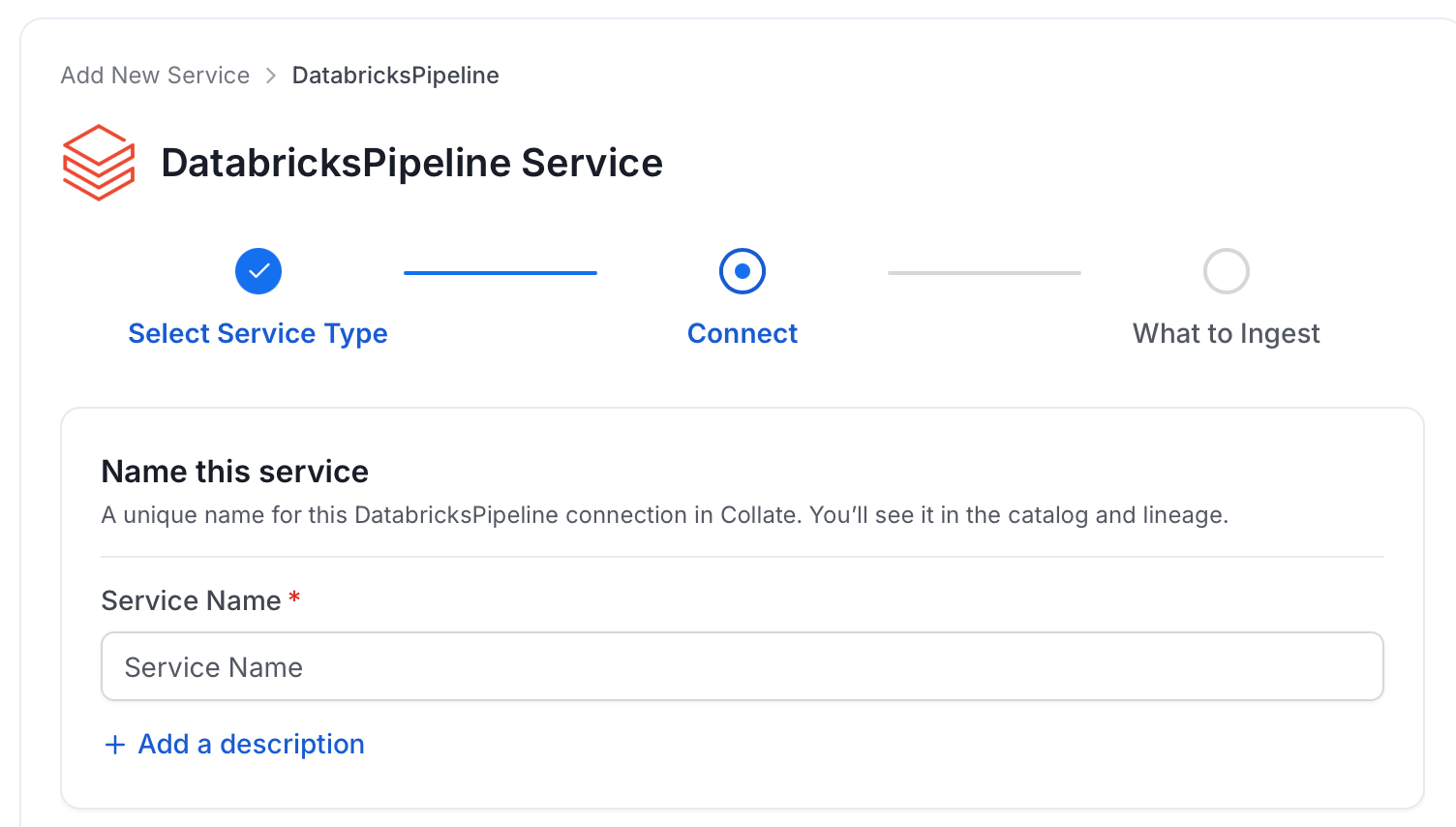
Task: Click the Databricks stacked-layers logo
Action: coord(99,163)
